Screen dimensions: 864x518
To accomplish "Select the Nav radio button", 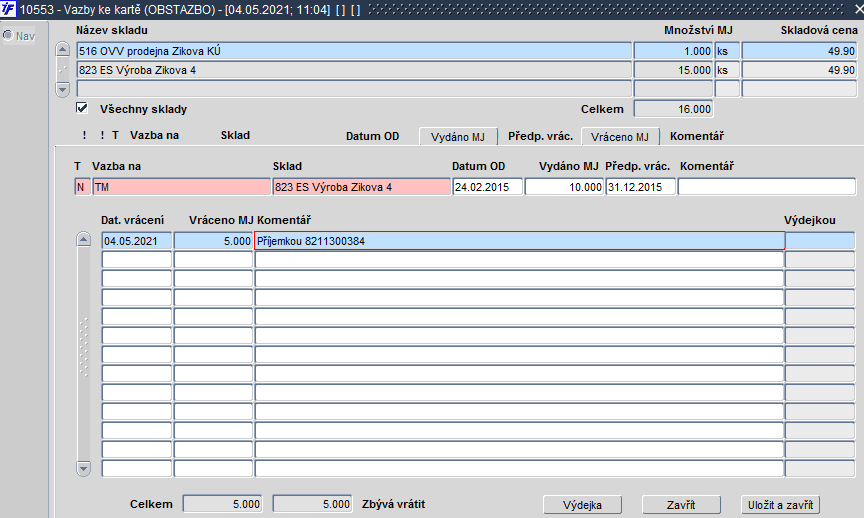I will point(8,36).
